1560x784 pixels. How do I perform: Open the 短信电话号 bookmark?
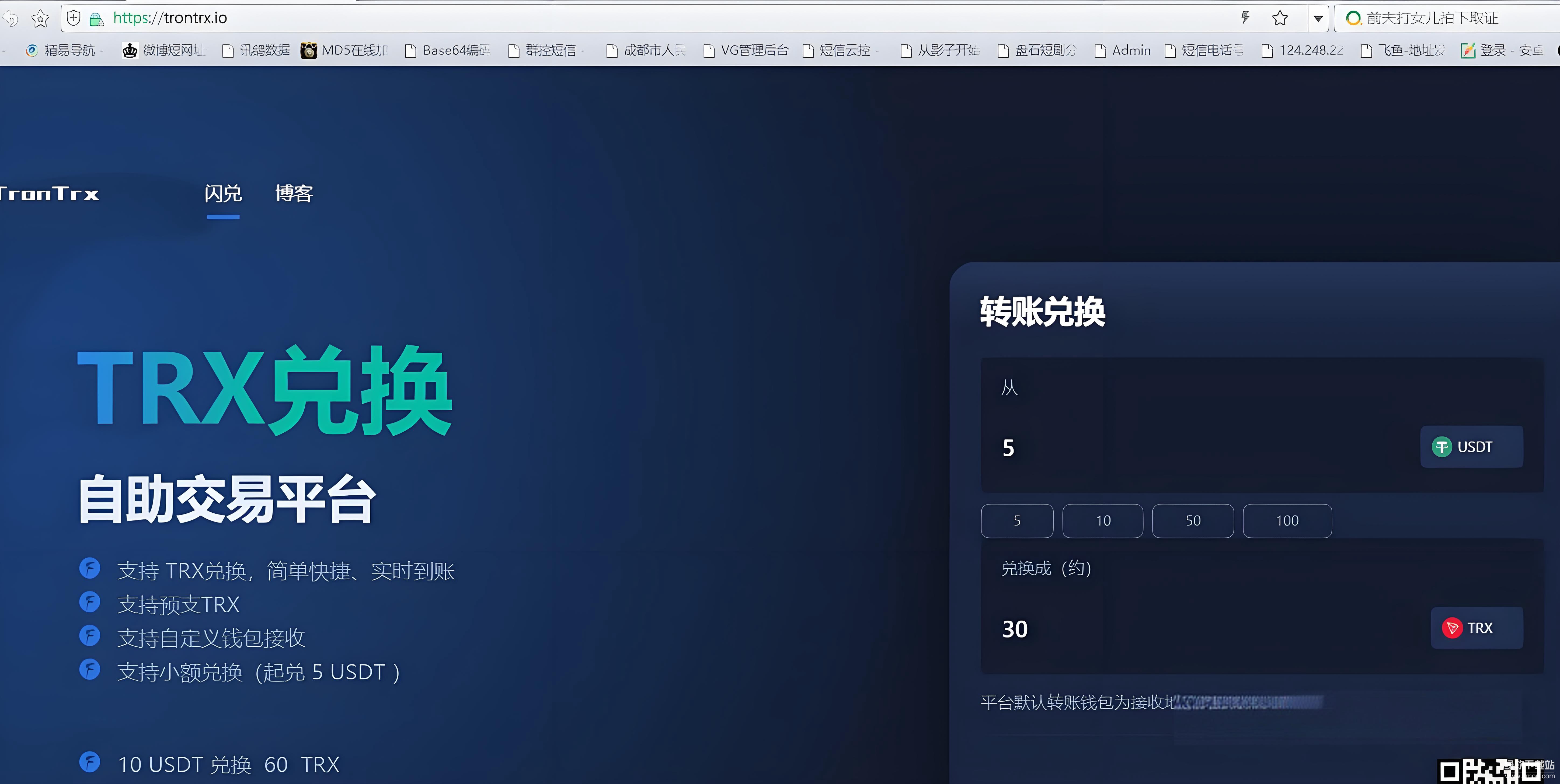(x=1204, y=50)
